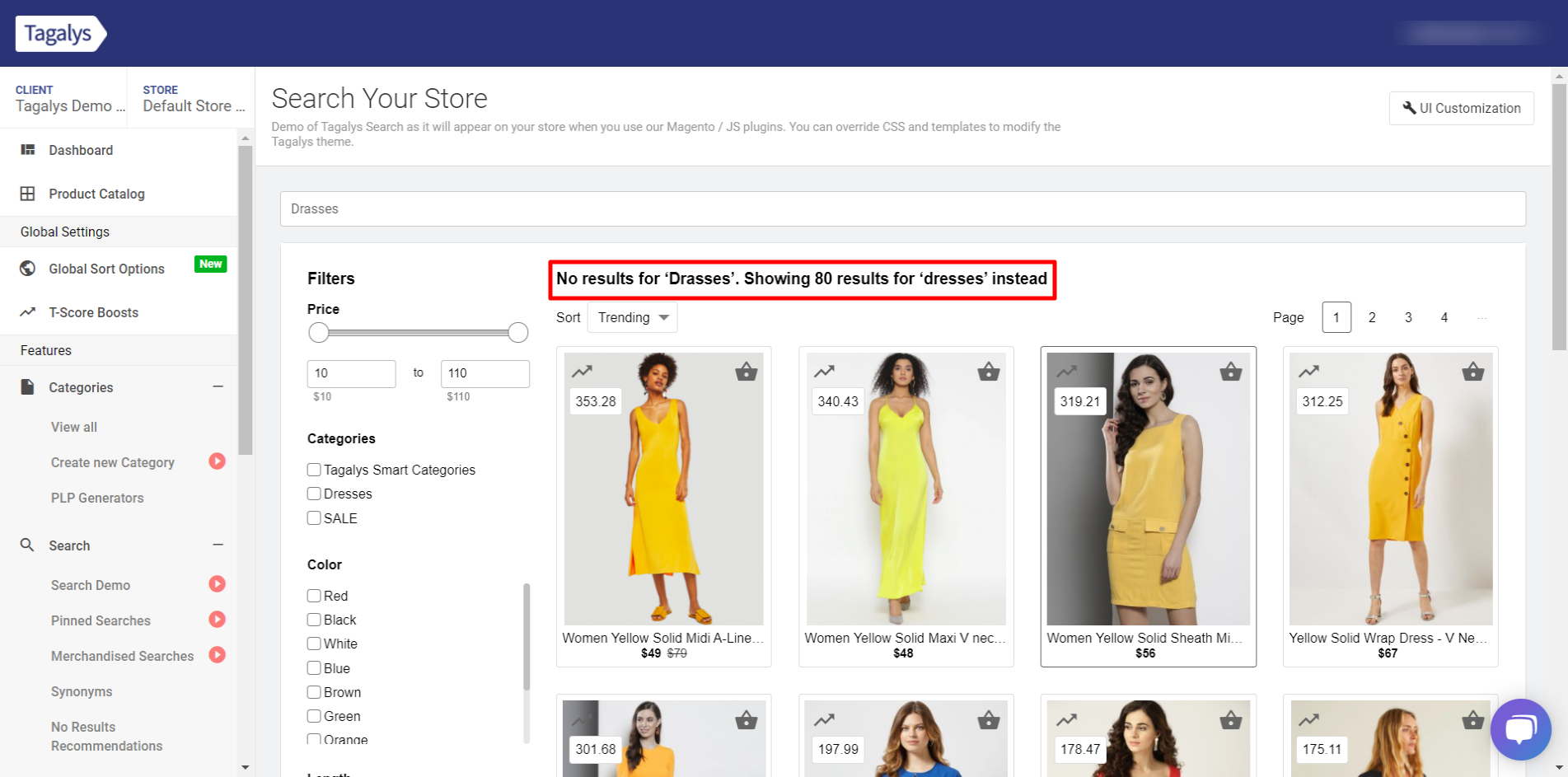Go to results page 4
The width and height of the screenshot is (1568, 777).
coord(1444,317)
